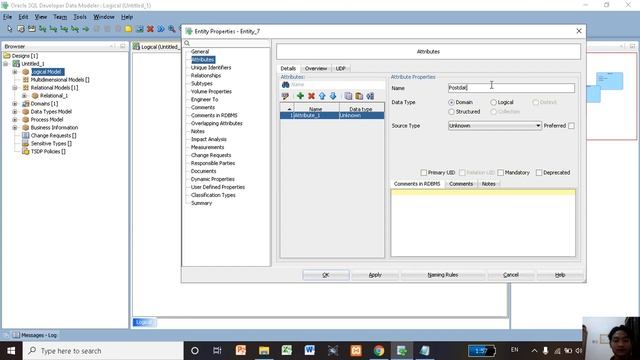Expand the Business Information tree node
Screen dimensions: 640x360
point(15,127)
